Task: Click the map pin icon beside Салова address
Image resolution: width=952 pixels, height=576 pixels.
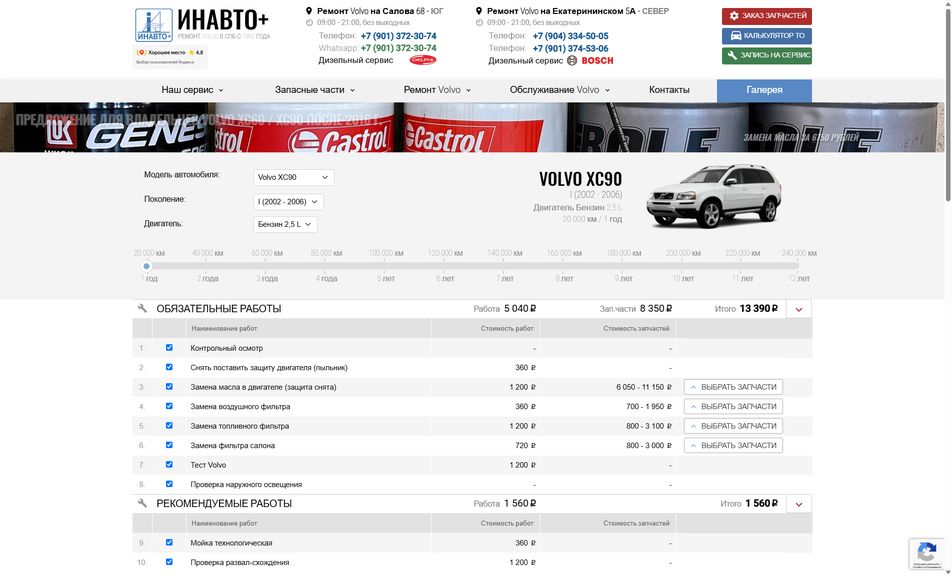Action: pyautogui.click(x=309, y=11)
